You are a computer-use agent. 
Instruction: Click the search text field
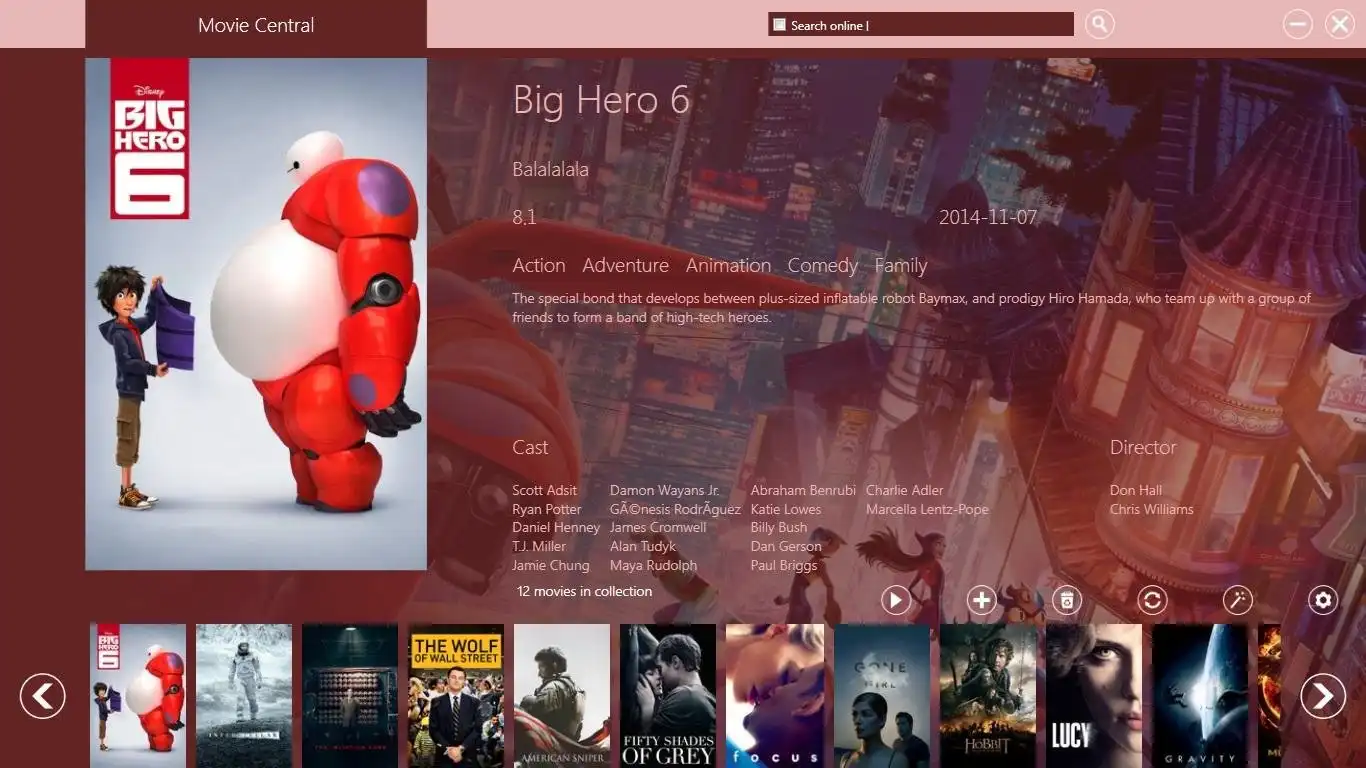point(921,24)
